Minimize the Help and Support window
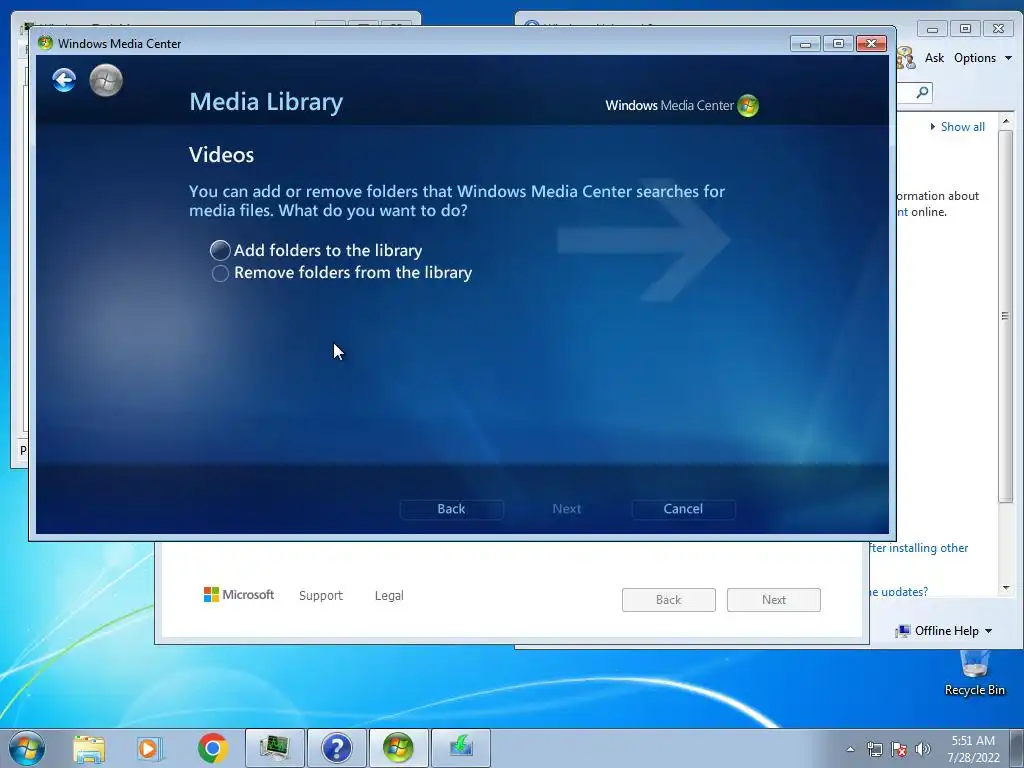Screen dimensions: 1024x768 [x=933, y=29]
